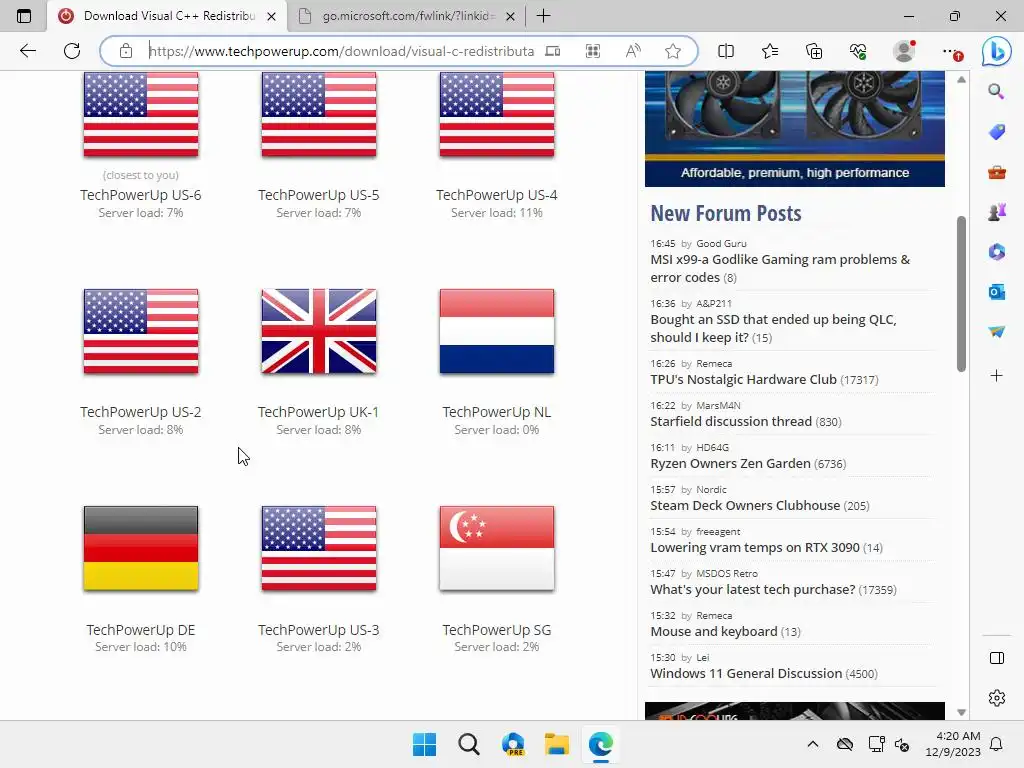Open Browser essentials heart icon
This screenshot has height=768, width=1024.
858,51
